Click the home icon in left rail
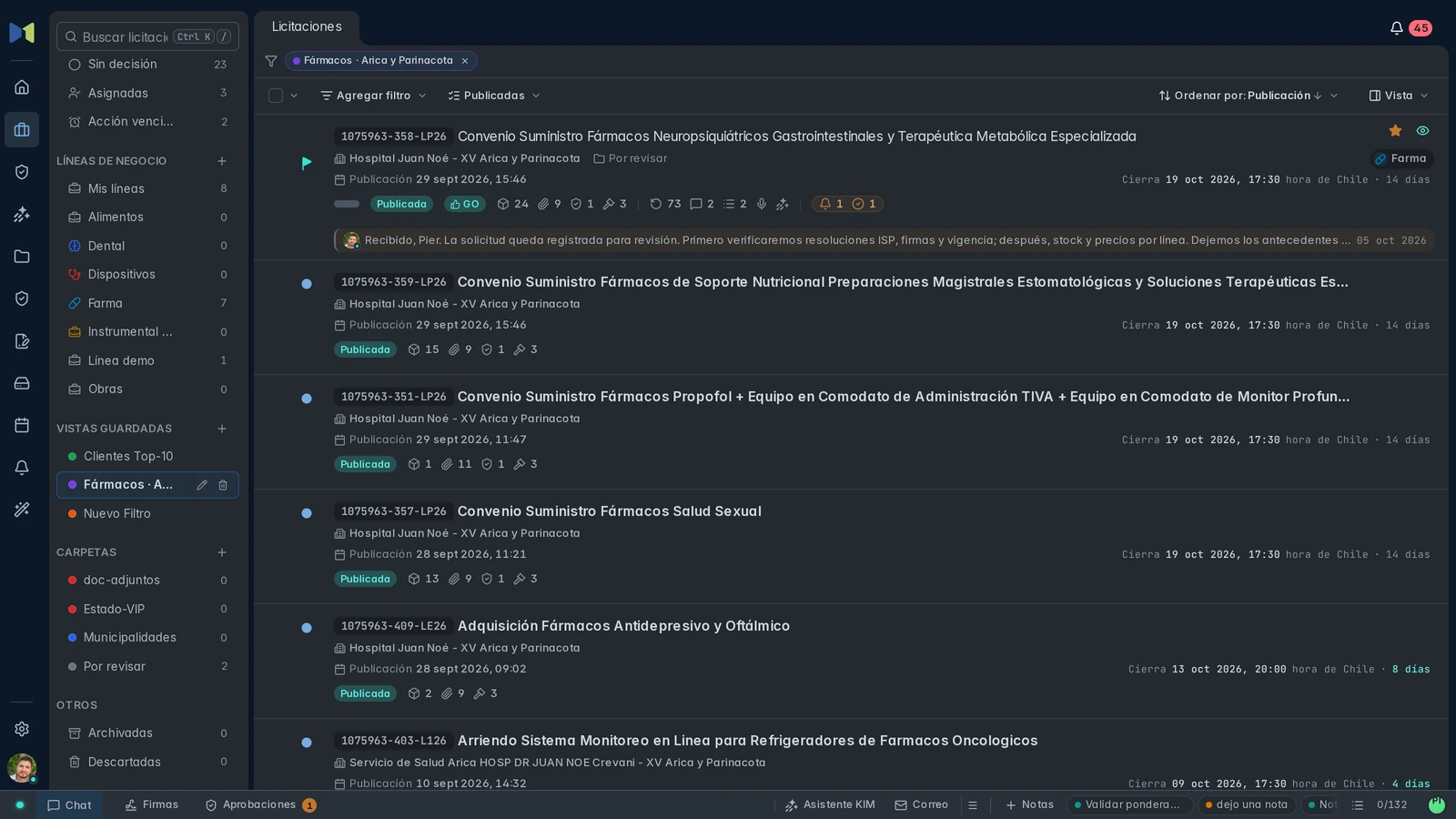This screenshot has height=819, width=1456. pyautogui.click(x=22, y=87)
